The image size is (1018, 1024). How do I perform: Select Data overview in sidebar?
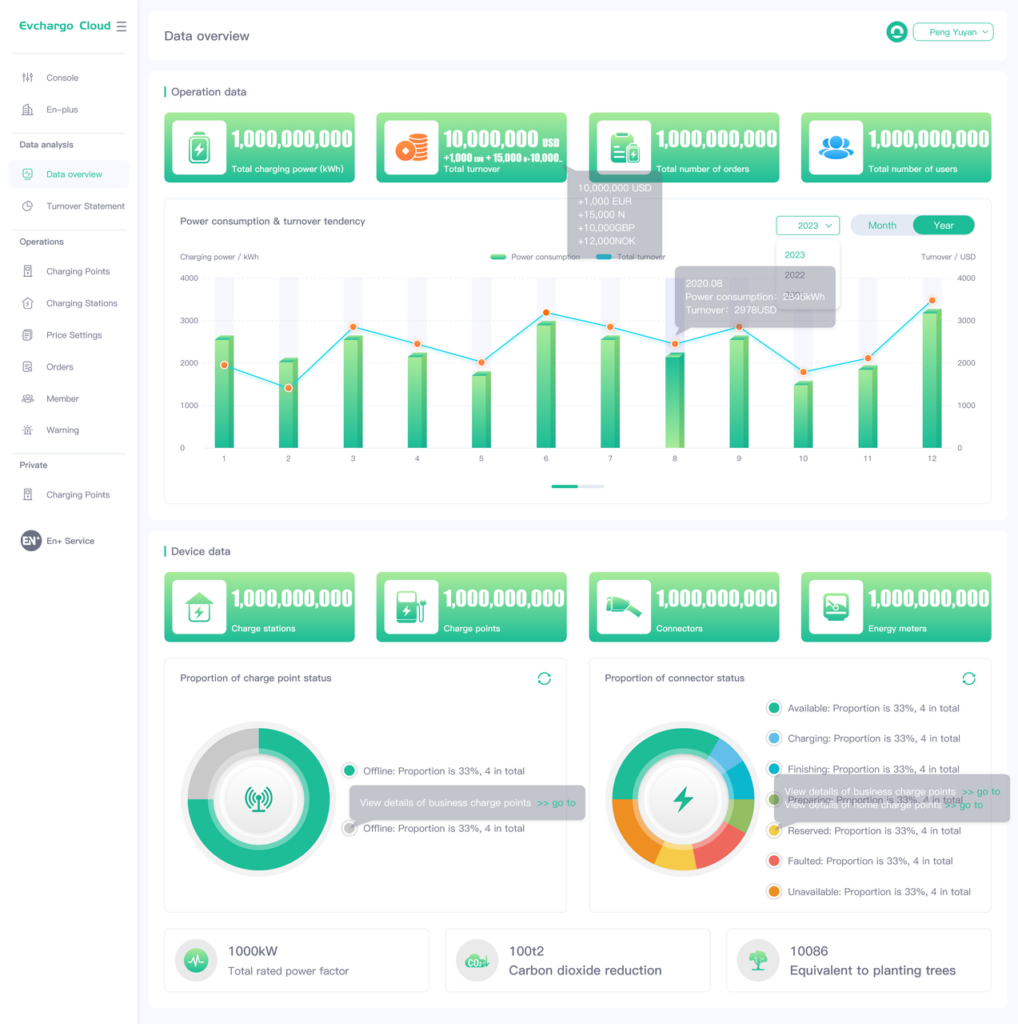69,174
